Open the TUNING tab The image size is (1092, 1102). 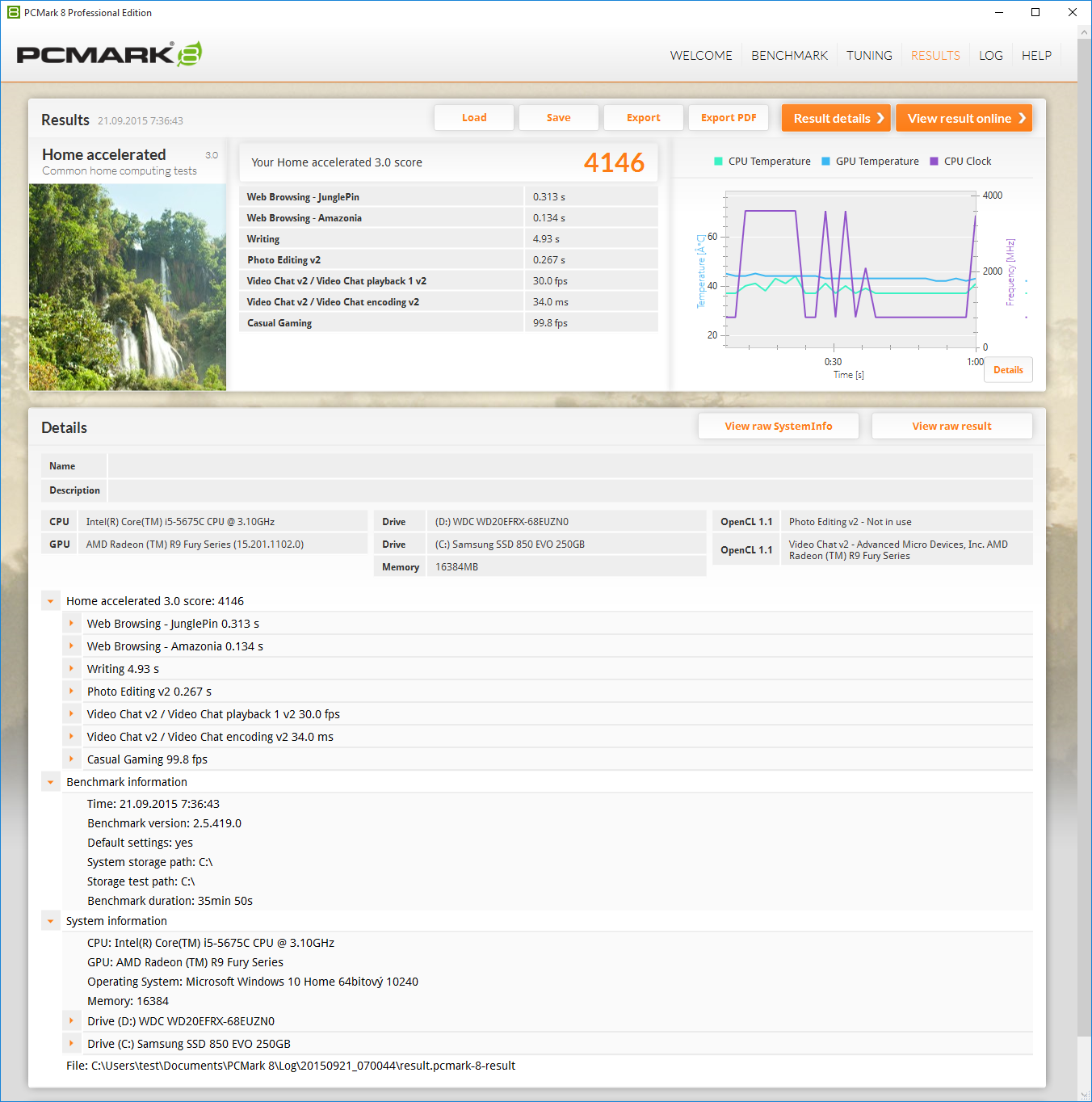tap(869, 55)
